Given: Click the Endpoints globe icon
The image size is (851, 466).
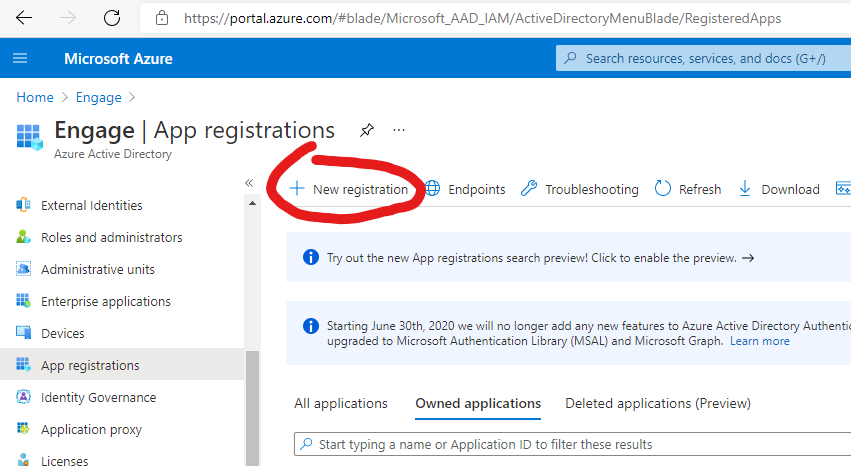Looking at the screenshot, I should coord(432,188).
